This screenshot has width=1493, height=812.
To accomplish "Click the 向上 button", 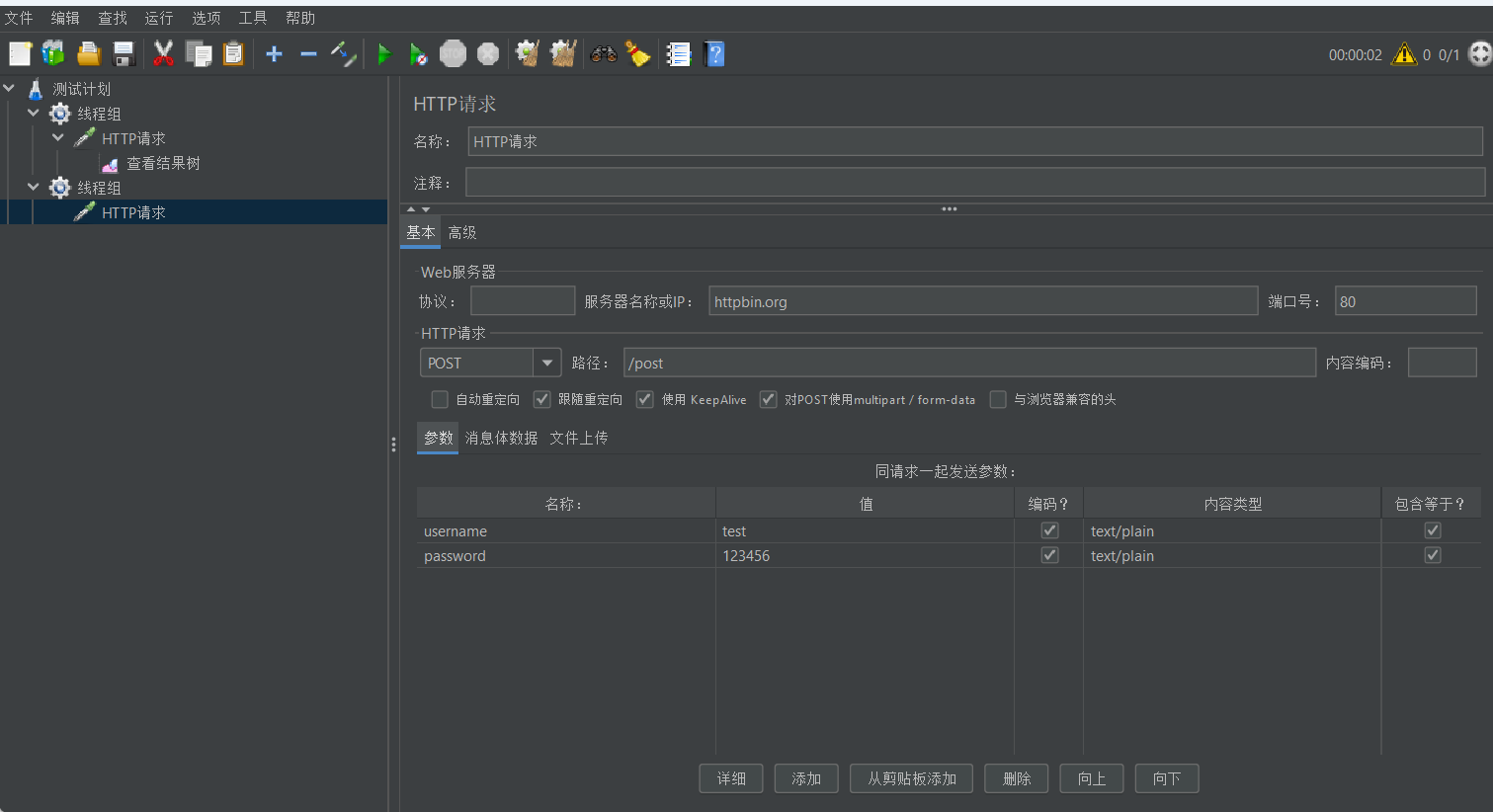I will [x=1092, y=778].
